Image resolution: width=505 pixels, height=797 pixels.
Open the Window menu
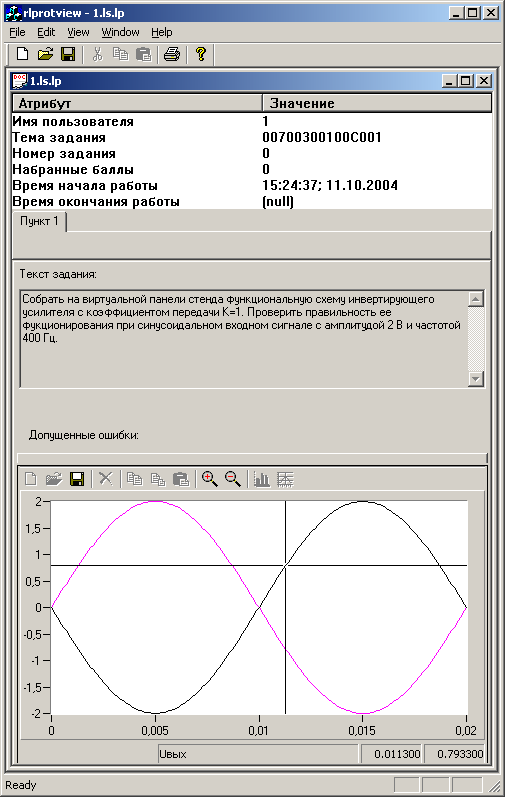(x=120, y=32)
